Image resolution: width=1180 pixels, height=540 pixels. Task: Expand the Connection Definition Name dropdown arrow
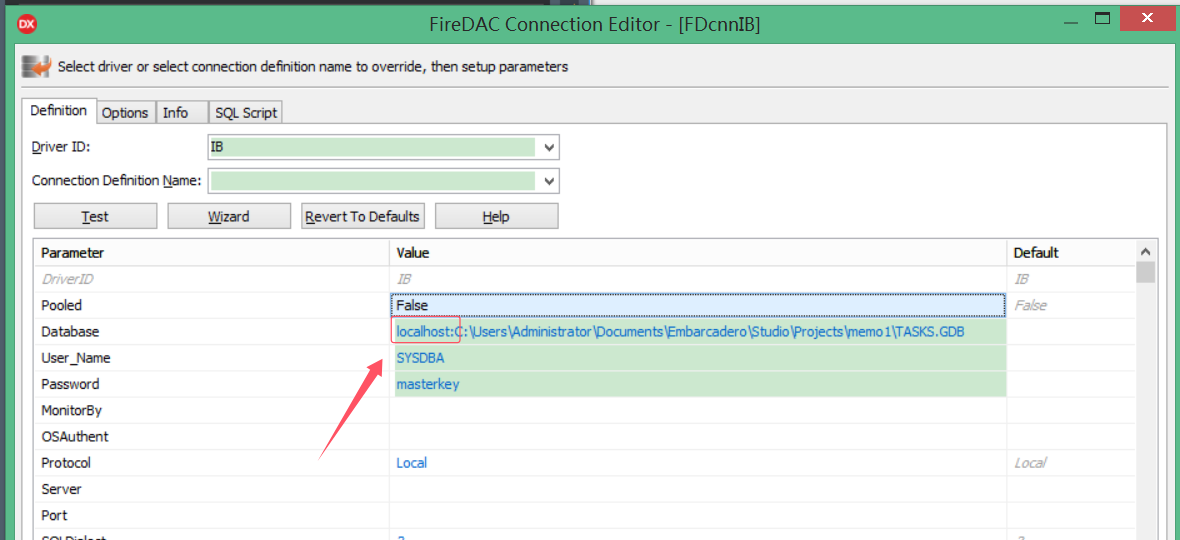coord(549,181)
